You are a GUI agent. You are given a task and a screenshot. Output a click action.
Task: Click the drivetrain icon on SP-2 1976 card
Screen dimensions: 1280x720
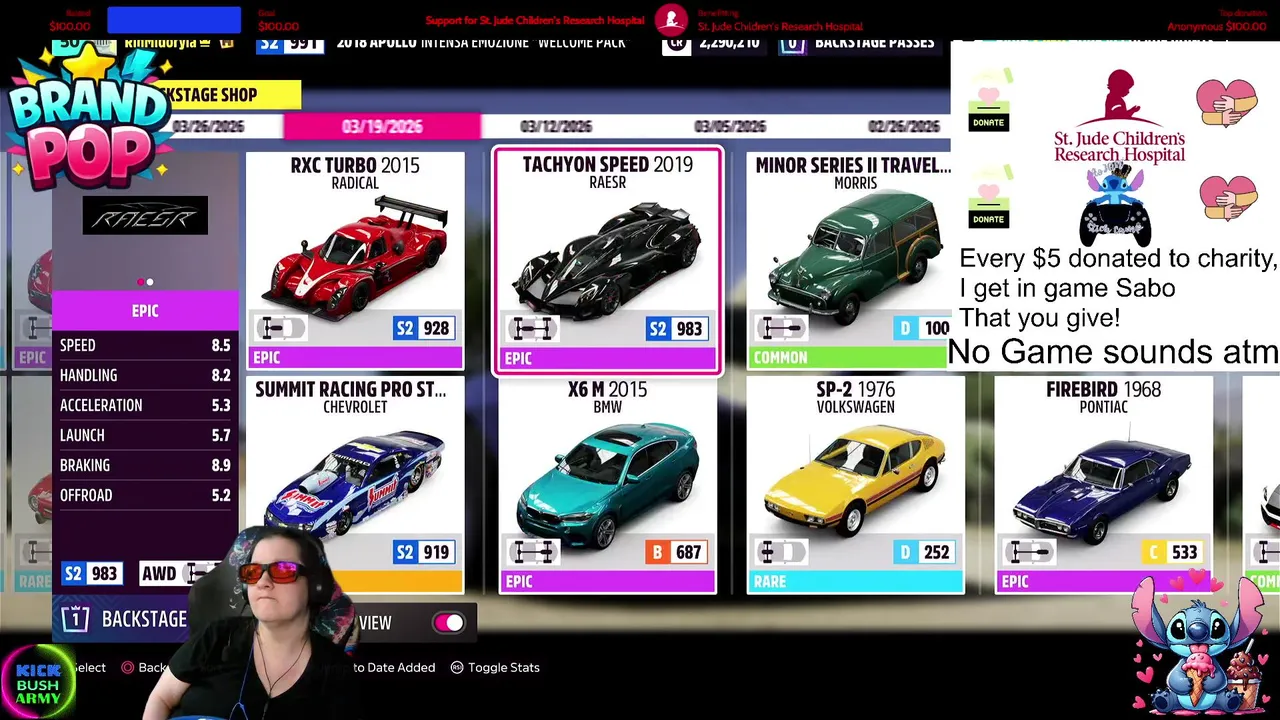tap(781, 552)
